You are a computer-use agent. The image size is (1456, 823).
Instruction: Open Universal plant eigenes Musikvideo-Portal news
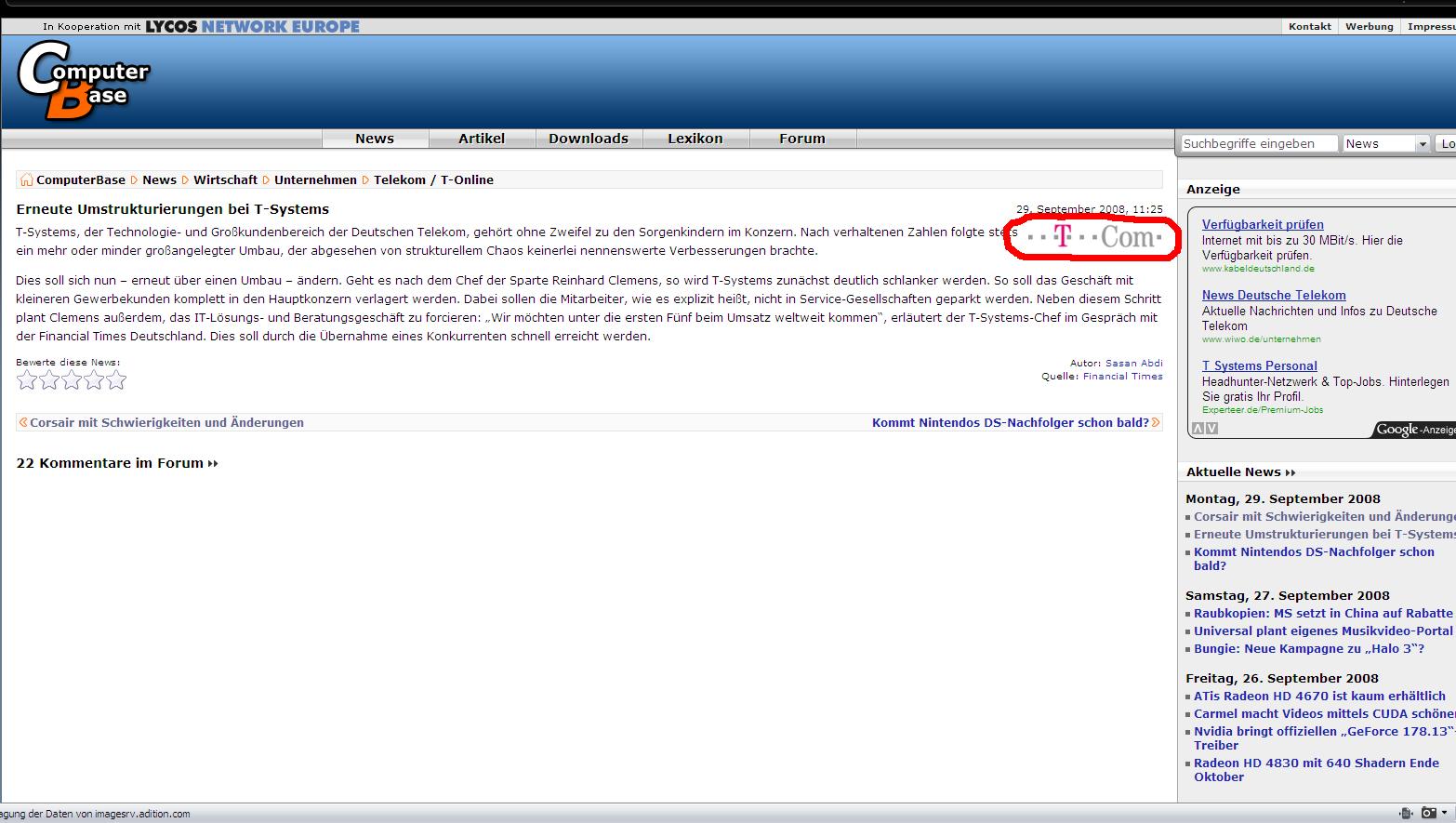click(x=1324, y=631)
